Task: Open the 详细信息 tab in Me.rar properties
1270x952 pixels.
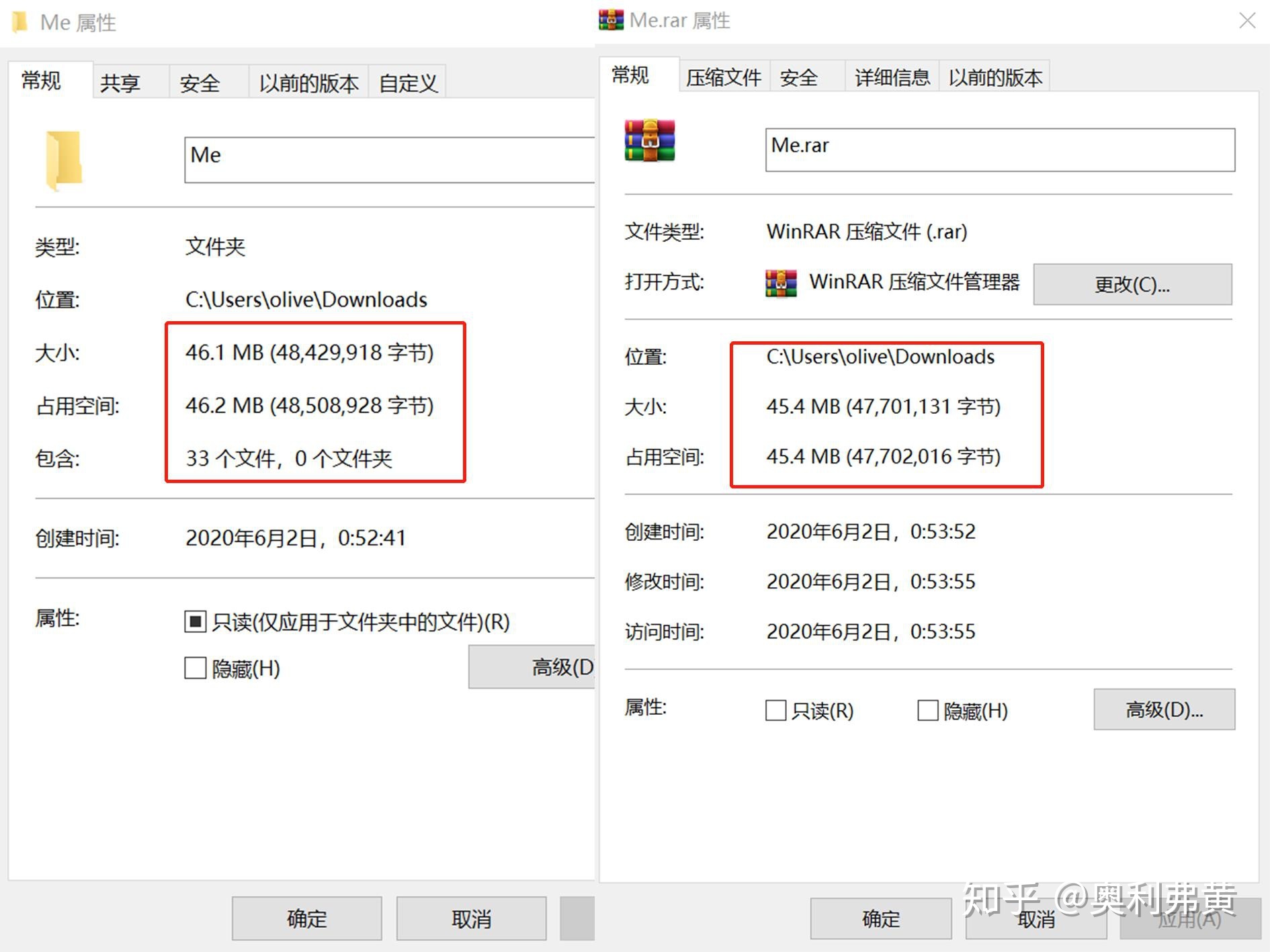Action: pos(891,77)
